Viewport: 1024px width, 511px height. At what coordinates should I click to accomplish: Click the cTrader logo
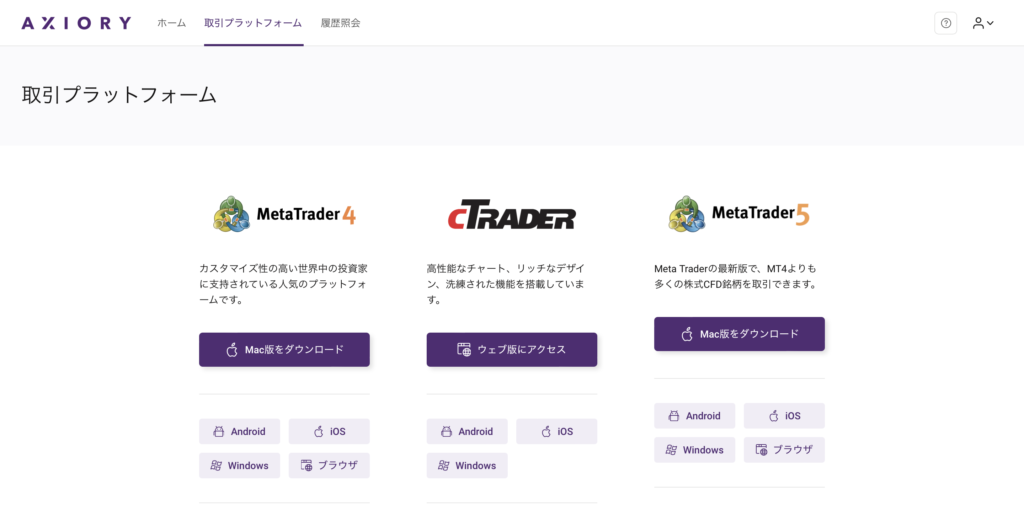coord(511,214)
